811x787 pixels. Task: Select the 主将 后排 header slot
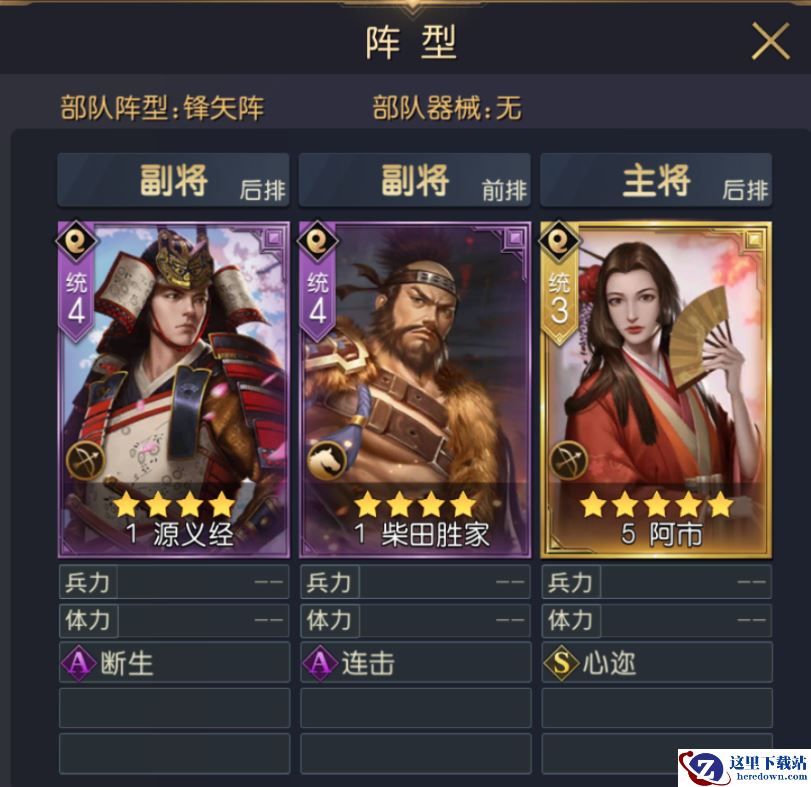coord(656,180)
